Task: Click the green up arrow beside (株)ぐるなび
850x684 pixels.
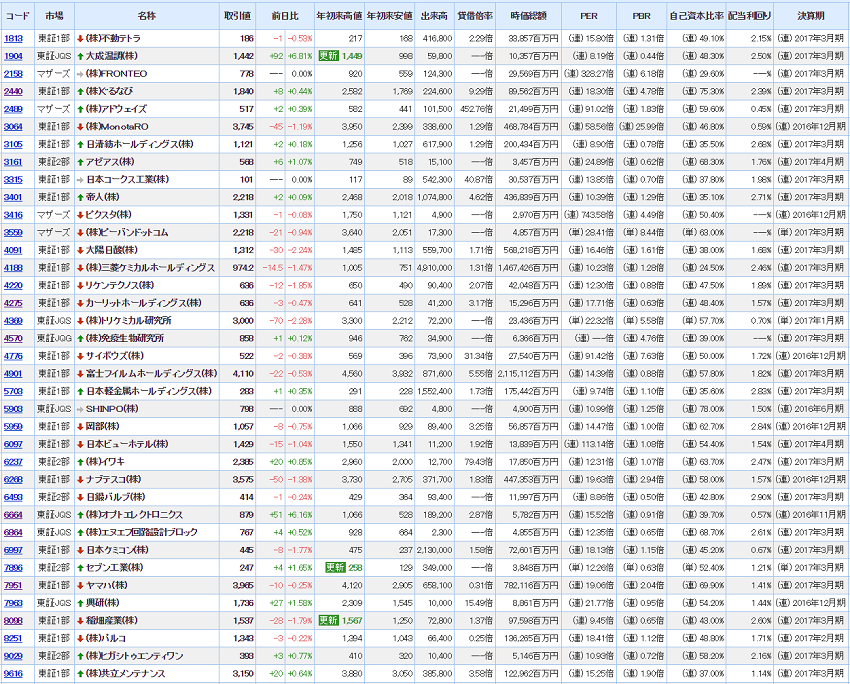Action: point(80,92)
